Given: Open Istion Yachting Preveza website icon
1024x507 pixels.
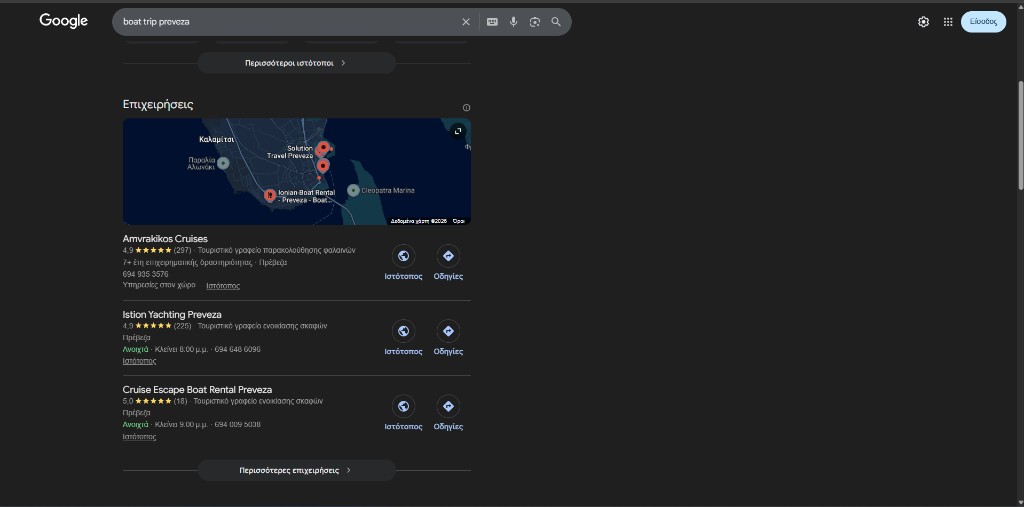Looking at the screenshot, I should coord(403,331).
